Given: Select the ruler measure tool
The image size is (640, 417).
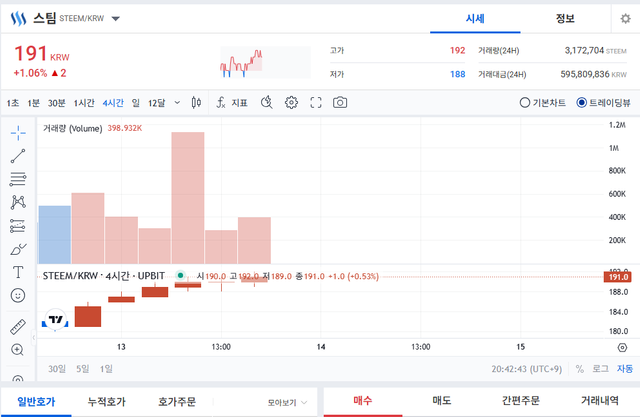Looking at the screenshot, I should click(x=18, y=326).
